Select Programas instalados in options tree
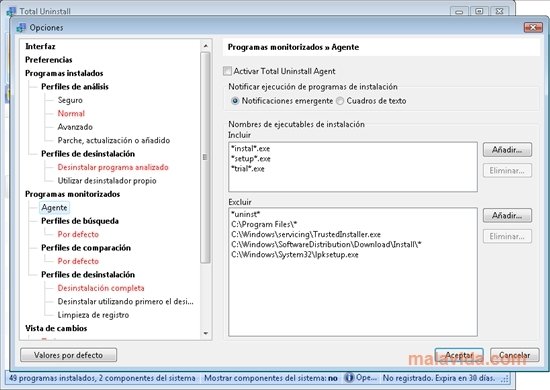Image resolution: width=550 pixels, height=390 pixels. coord(64,73)
